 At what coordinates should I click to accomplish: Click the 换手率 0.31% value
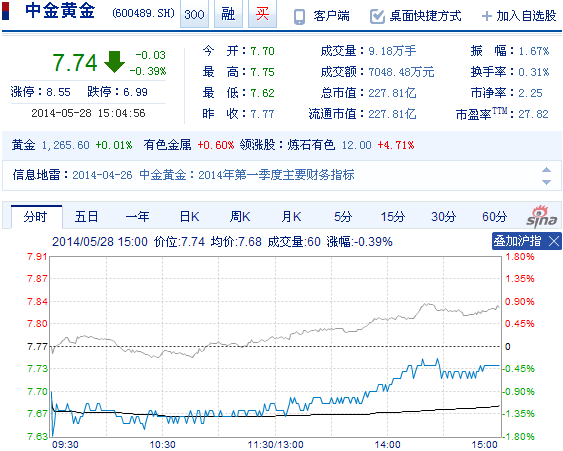534,72
